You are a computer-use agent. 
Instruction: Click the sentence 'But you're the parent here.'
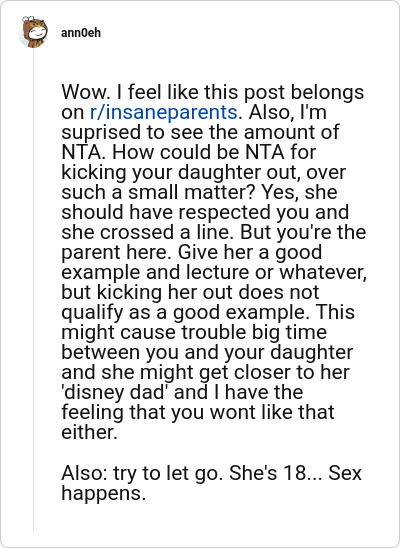[214, 242]
